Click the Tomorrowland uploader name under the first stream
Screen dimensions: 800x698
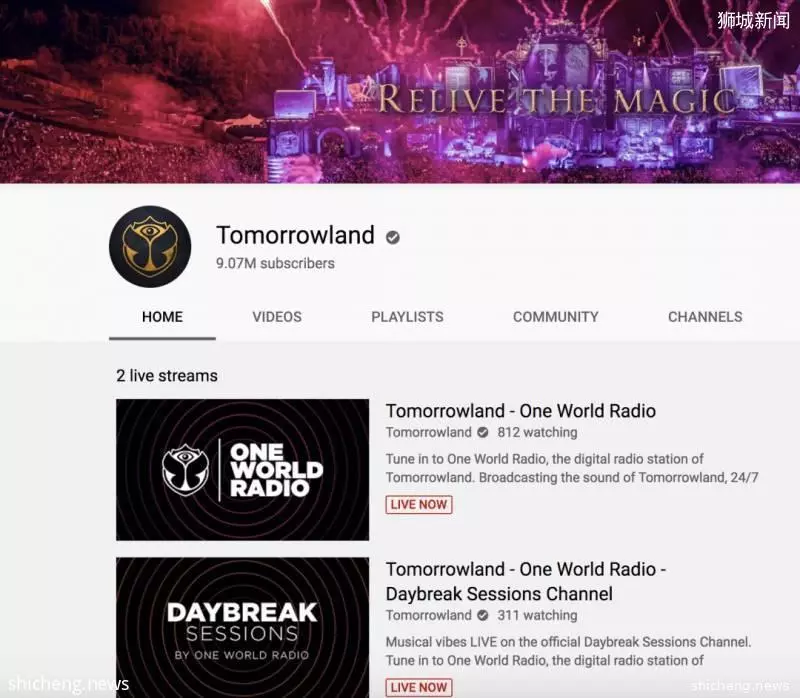(429, 432)
